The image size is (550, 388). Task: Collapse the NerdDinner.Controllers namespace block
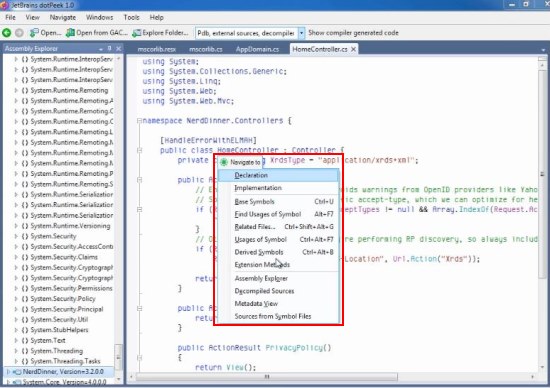pyautogui.click(x=139, y=121)
